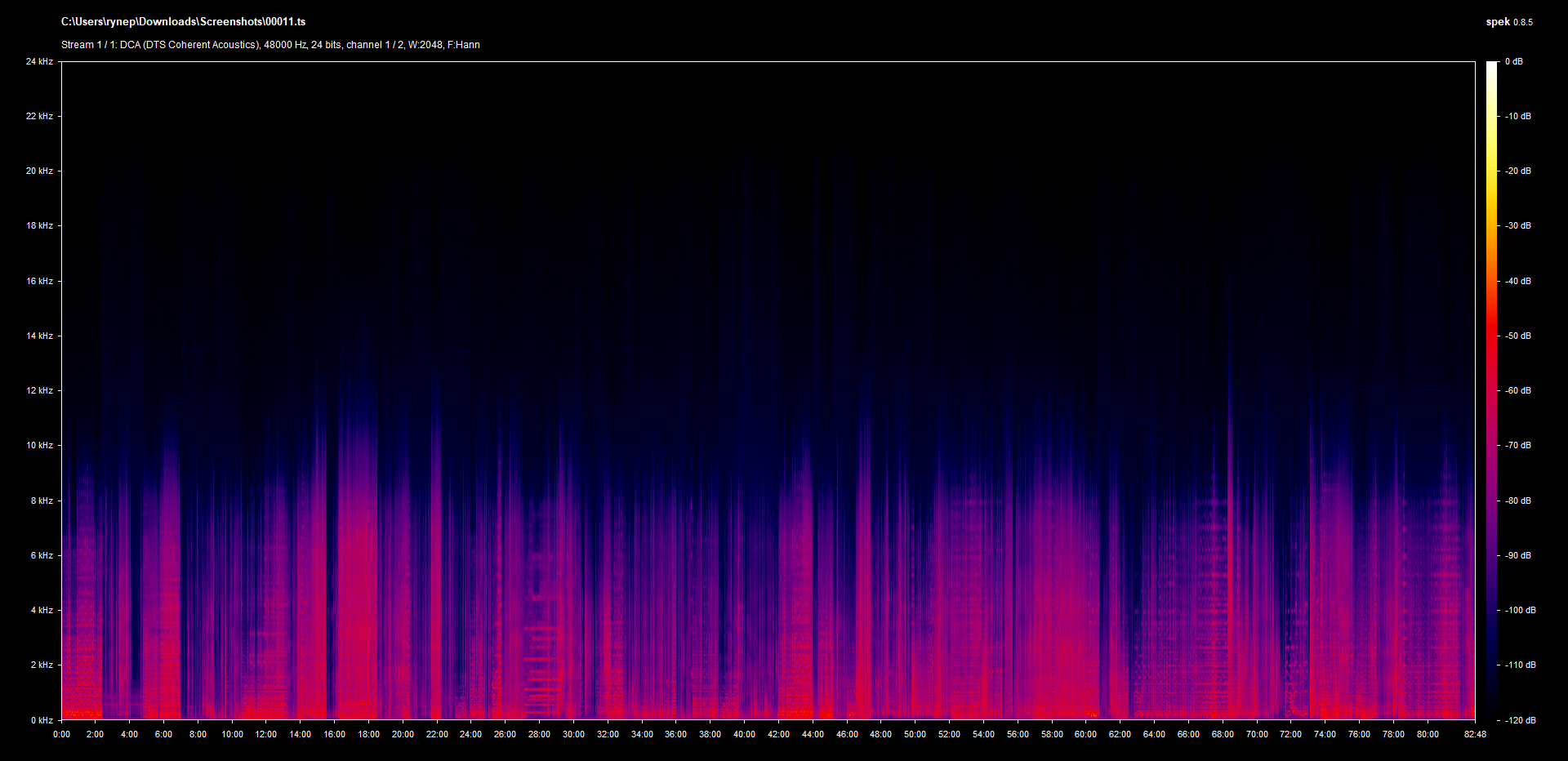Image resolution: width=1568 pixels, height=761 pixels.
Task: Click the 32:00 time axis marker
Action: tap(608, 735)
